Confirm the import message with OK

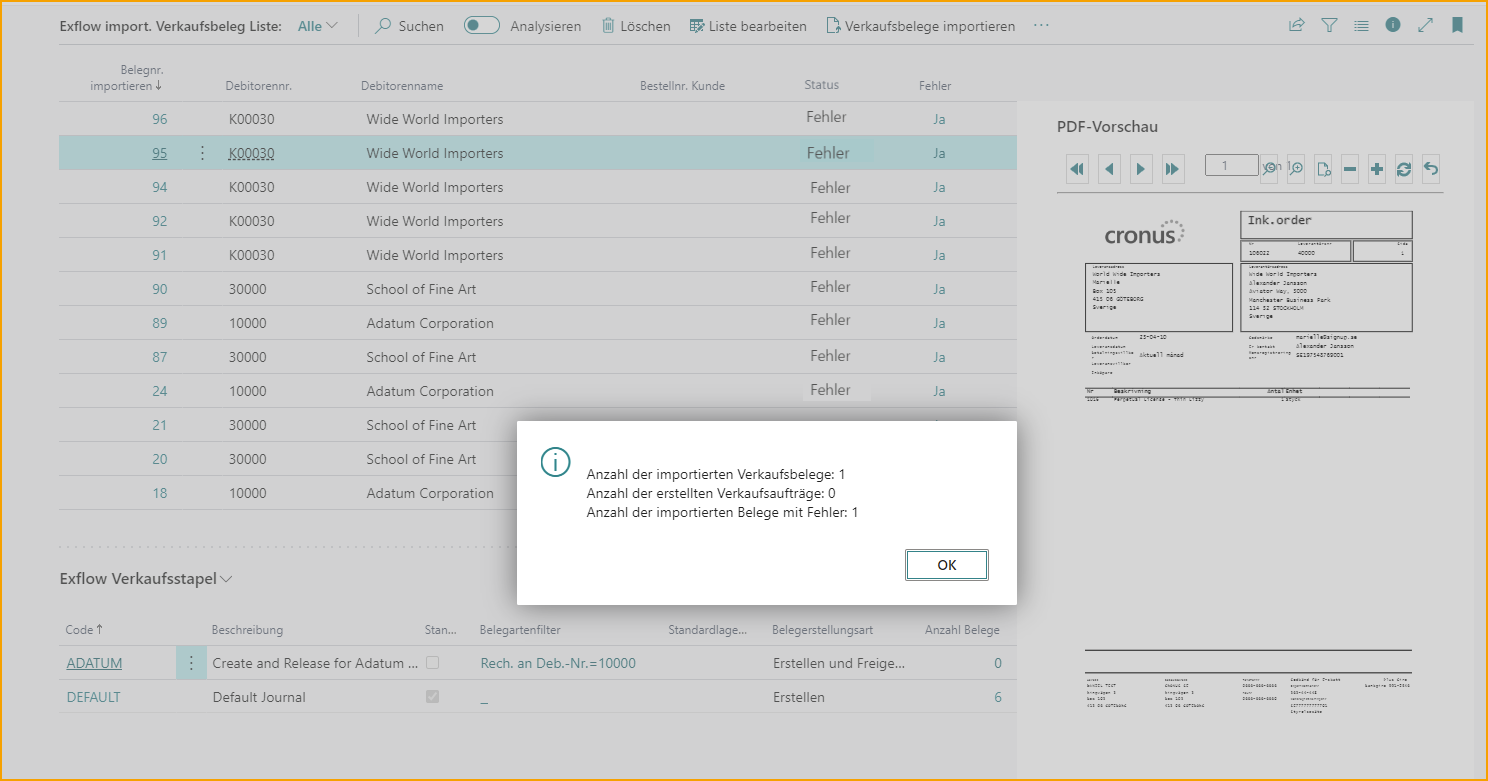coord(946,564)
